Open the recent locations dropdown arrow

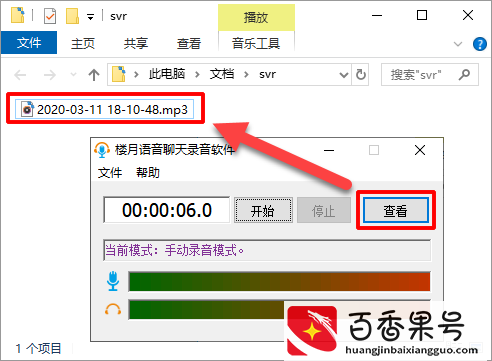click(x=73, y=75)
